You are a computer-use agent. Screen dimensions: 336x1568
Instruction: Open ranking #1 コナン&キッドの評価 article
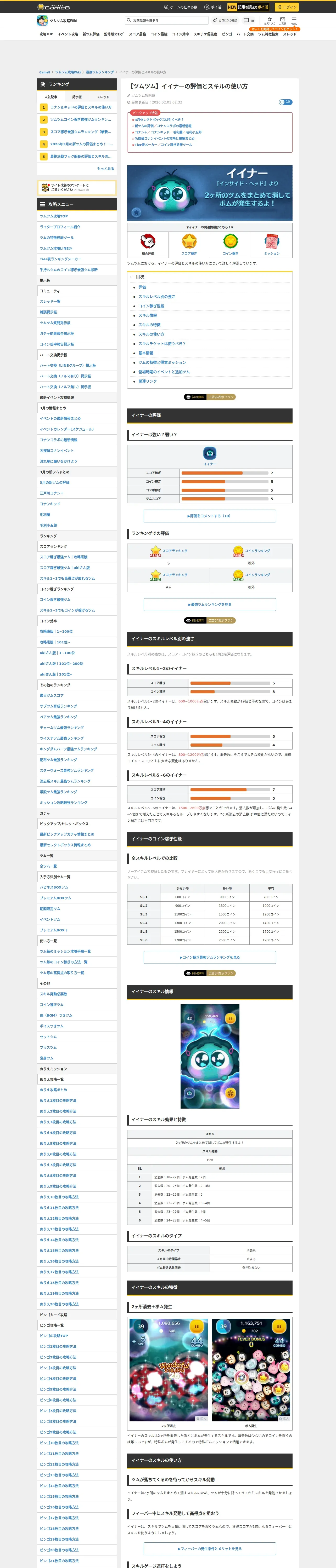tap(81, 107)
